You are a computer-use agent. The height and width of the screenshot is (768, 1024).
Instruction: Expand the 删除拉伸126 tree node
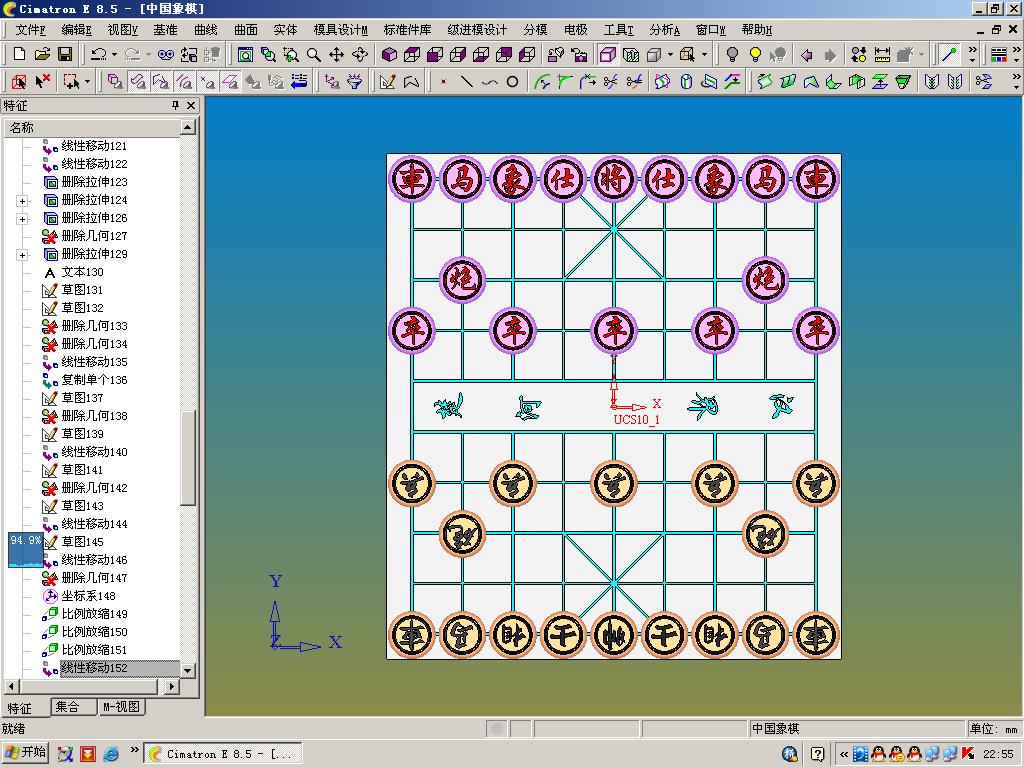(22, 219)
